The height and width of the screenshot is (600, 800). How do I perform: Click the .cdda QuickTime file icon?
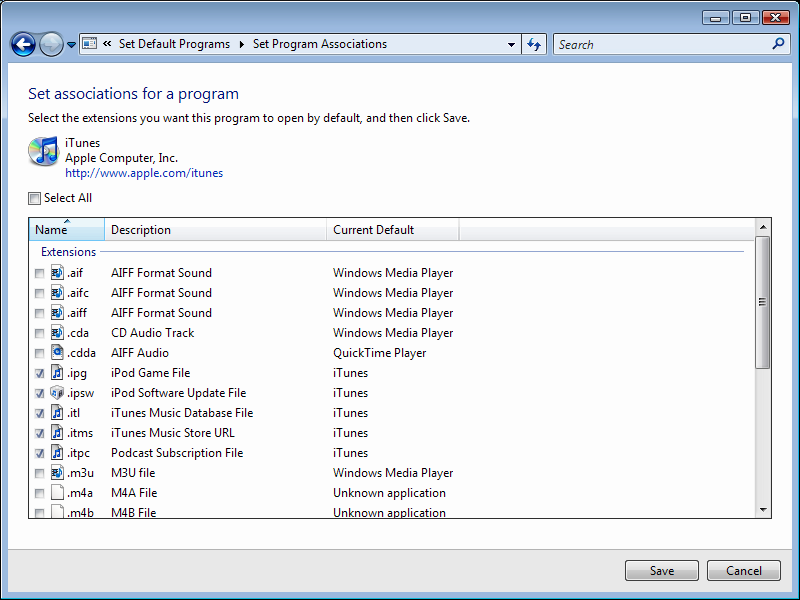[x=57, y=353]
